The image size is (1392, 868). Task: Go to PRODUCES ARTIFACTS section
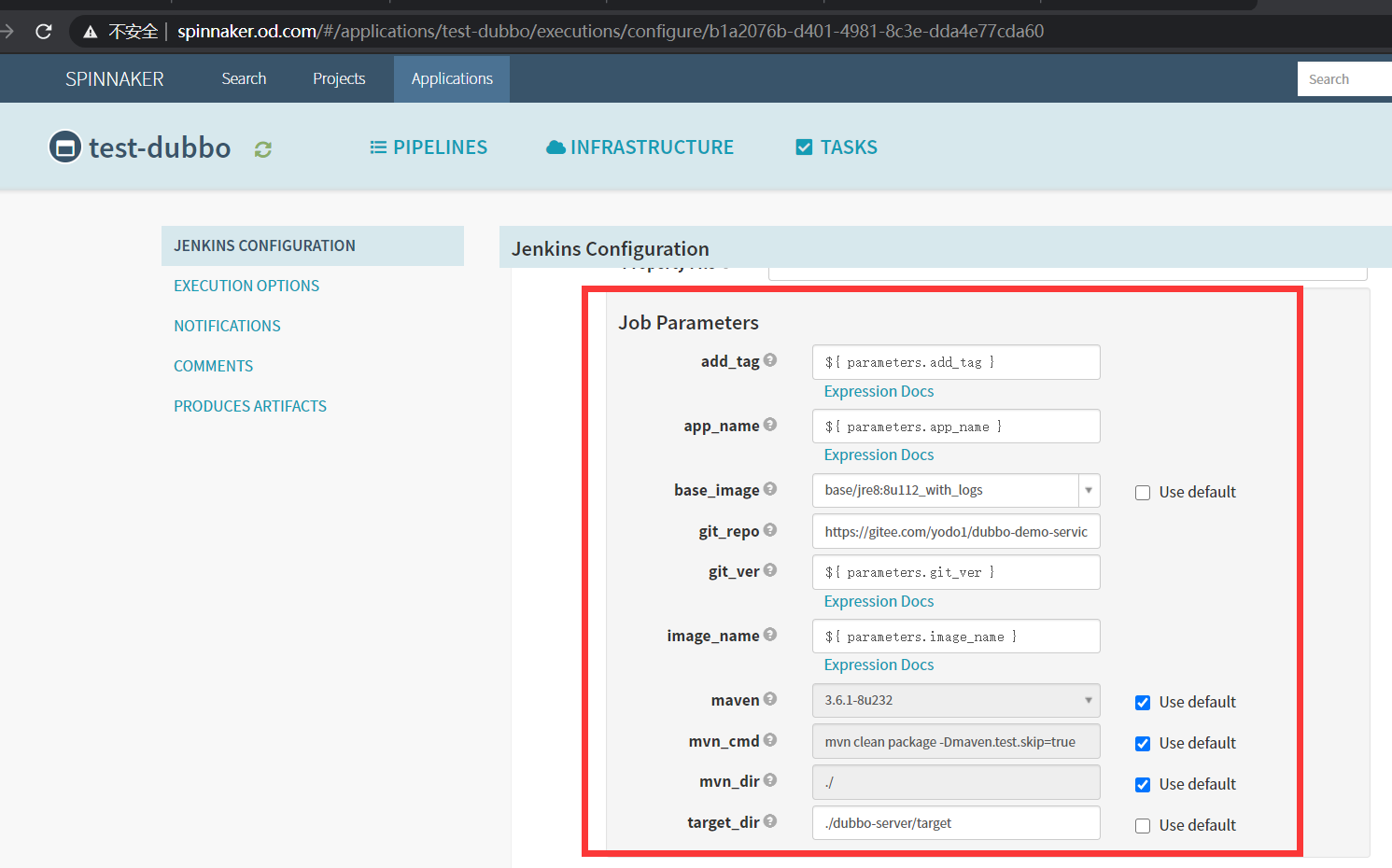click(x=250, y=406)
